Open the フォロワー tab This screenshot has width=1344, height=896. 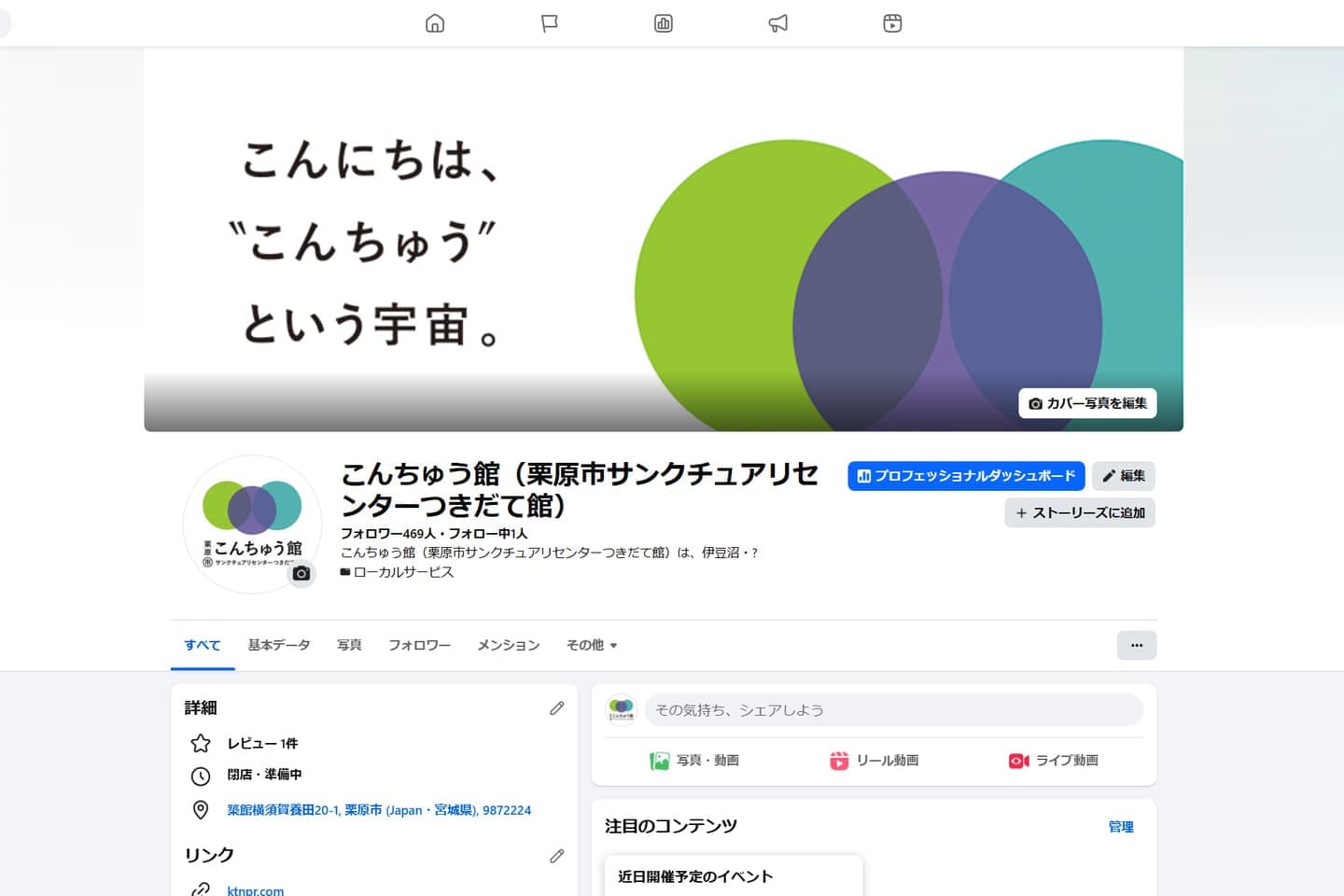coord(419,645)
